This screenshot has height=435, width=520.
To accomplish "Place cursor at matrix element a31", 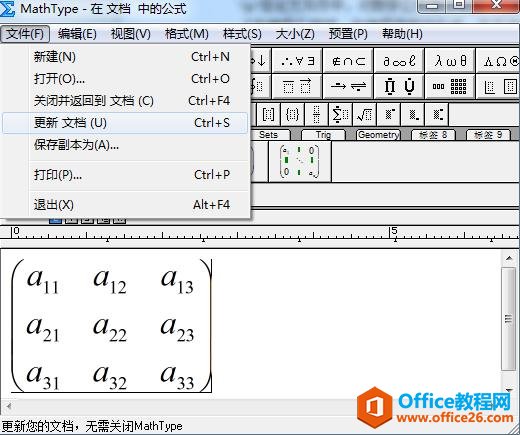I will pos(43,377).
